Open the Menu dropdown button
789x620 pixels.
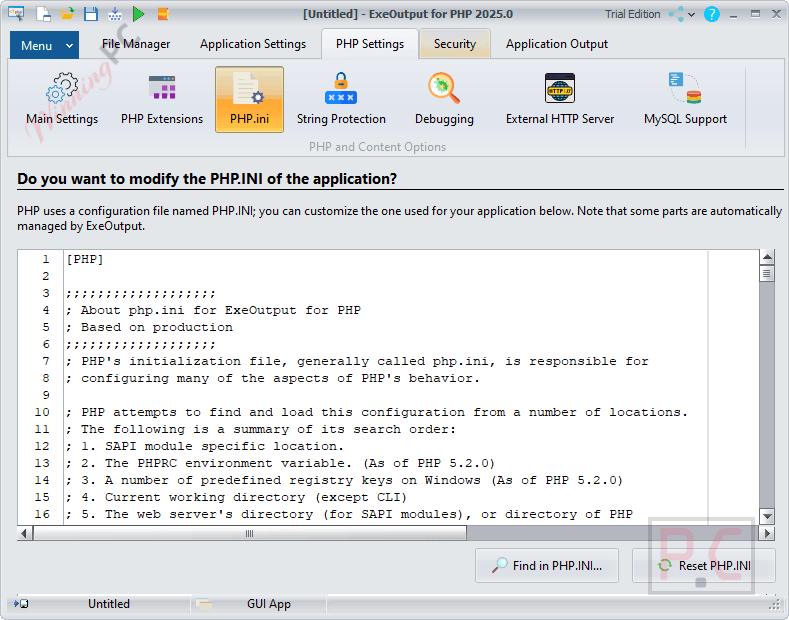click(44, 45)
